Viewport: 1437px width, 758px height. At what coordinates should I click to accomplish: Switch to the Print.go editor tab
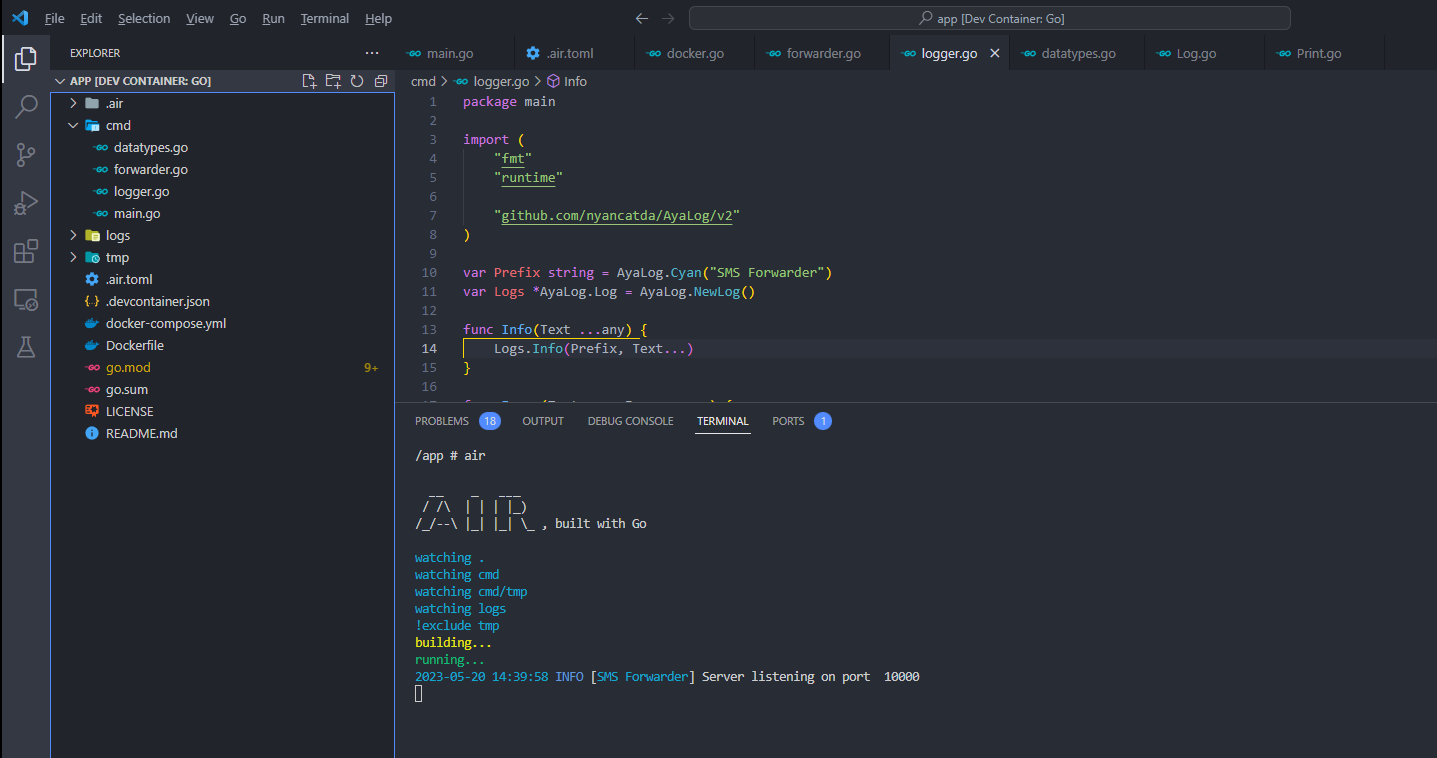point(1324,53)
